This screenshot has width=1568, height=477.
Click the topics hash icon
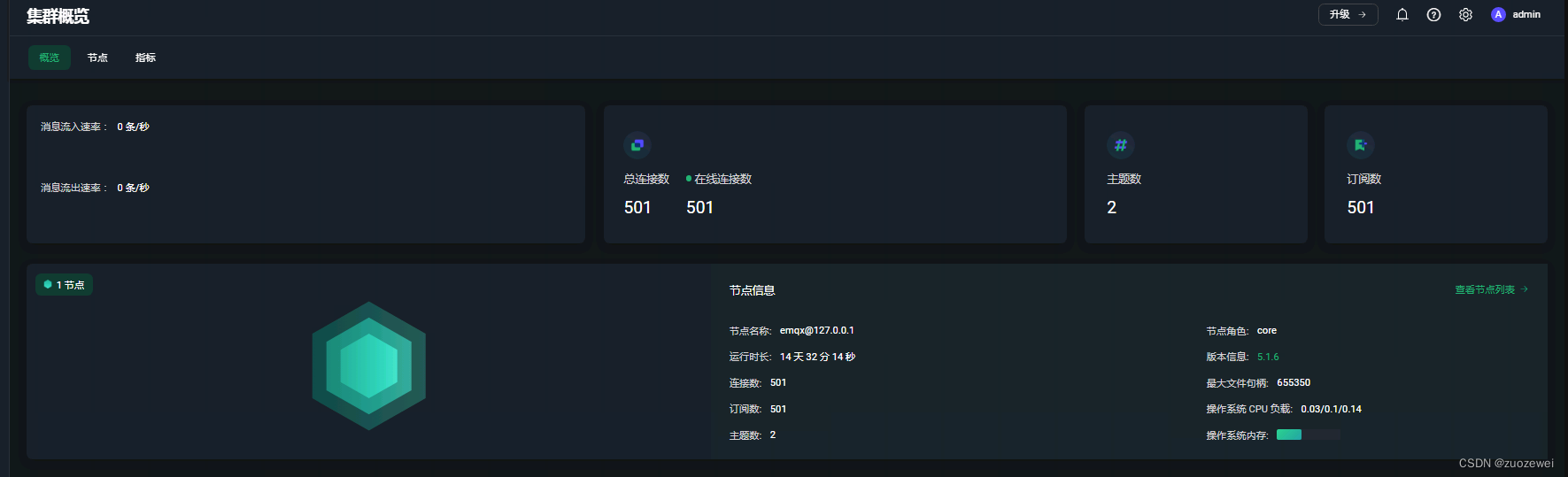click(1121, 145)
